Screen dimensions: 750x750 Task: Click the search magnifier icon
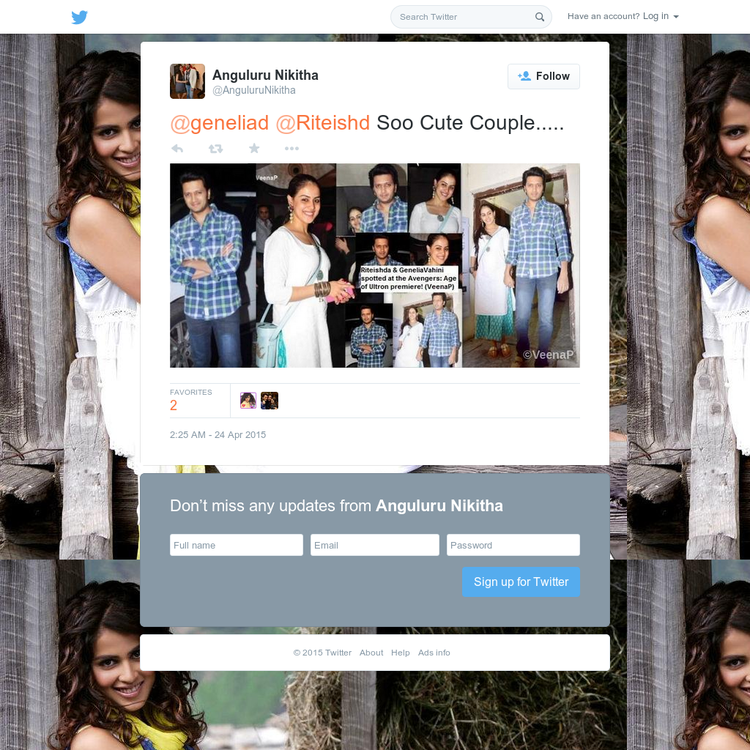[539, 17]
